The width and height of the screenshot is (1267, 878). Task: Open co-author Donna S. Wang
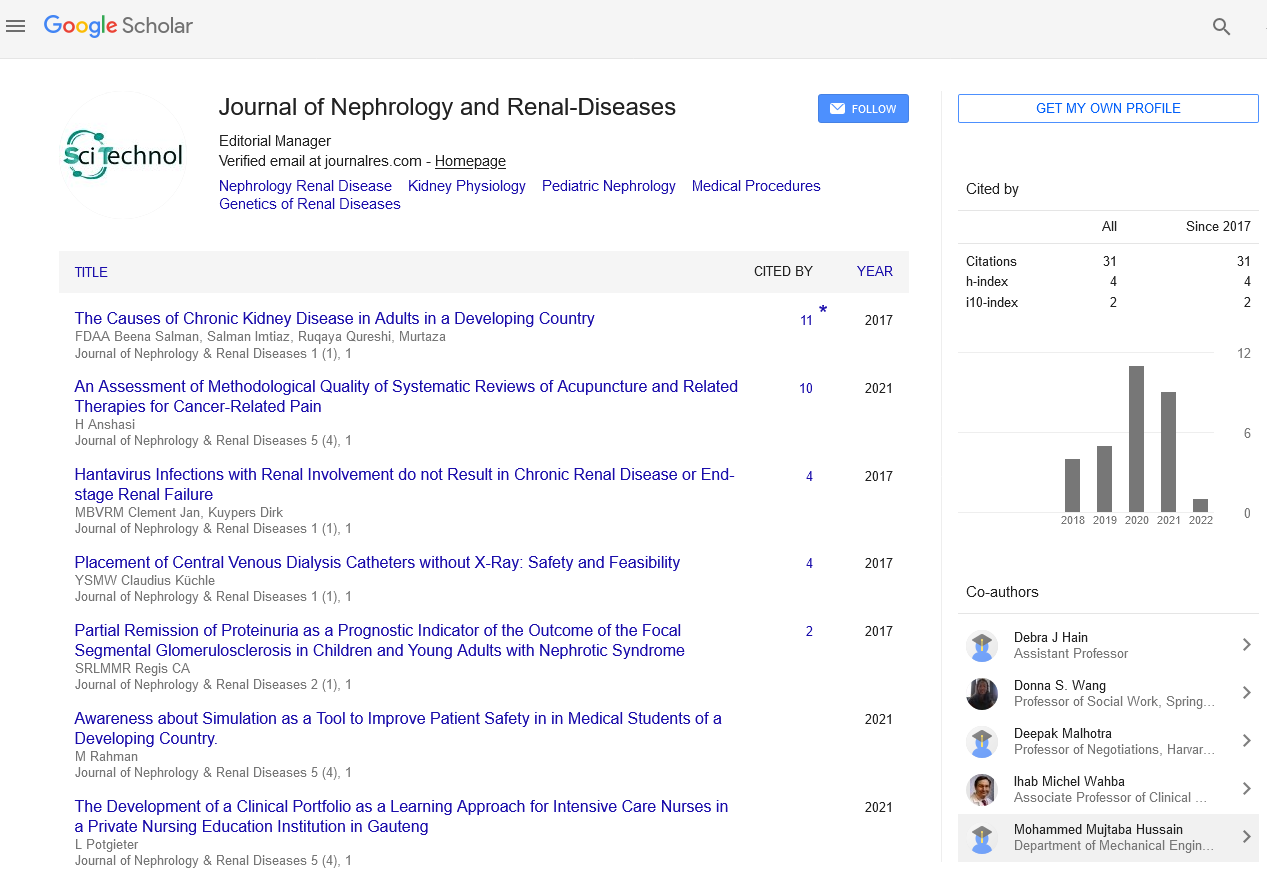pos(1060,685)
